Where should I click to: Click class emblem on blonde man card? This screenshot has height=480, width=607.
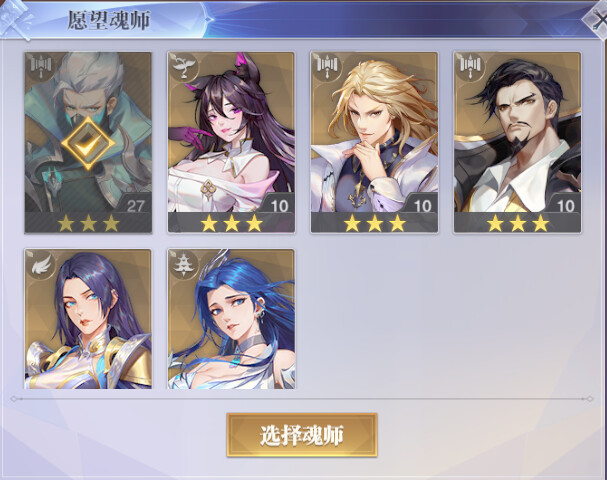point(327,65)
